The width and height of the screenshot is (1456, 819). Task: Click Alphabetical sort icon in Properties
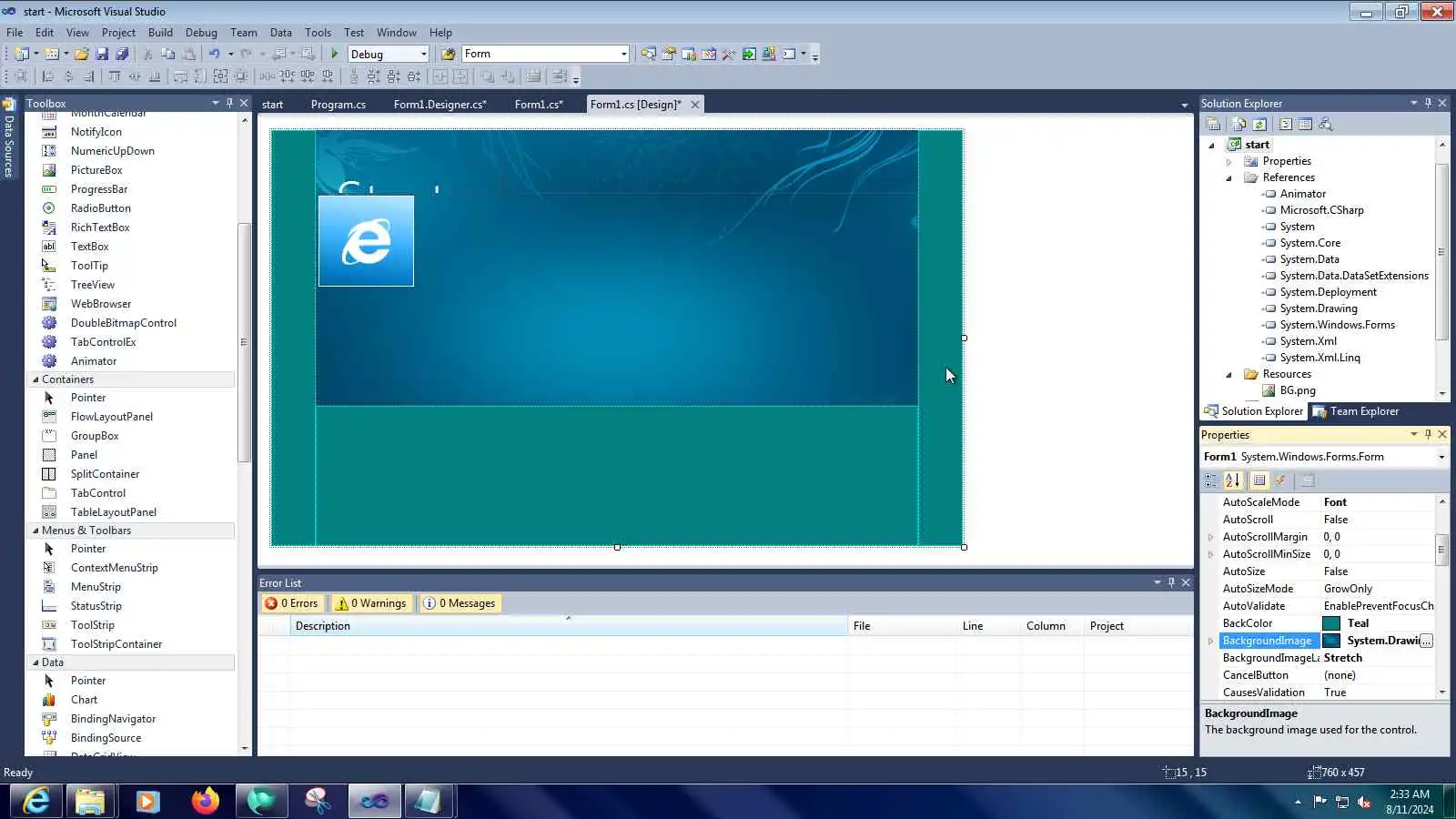(x=1232, y=480)
